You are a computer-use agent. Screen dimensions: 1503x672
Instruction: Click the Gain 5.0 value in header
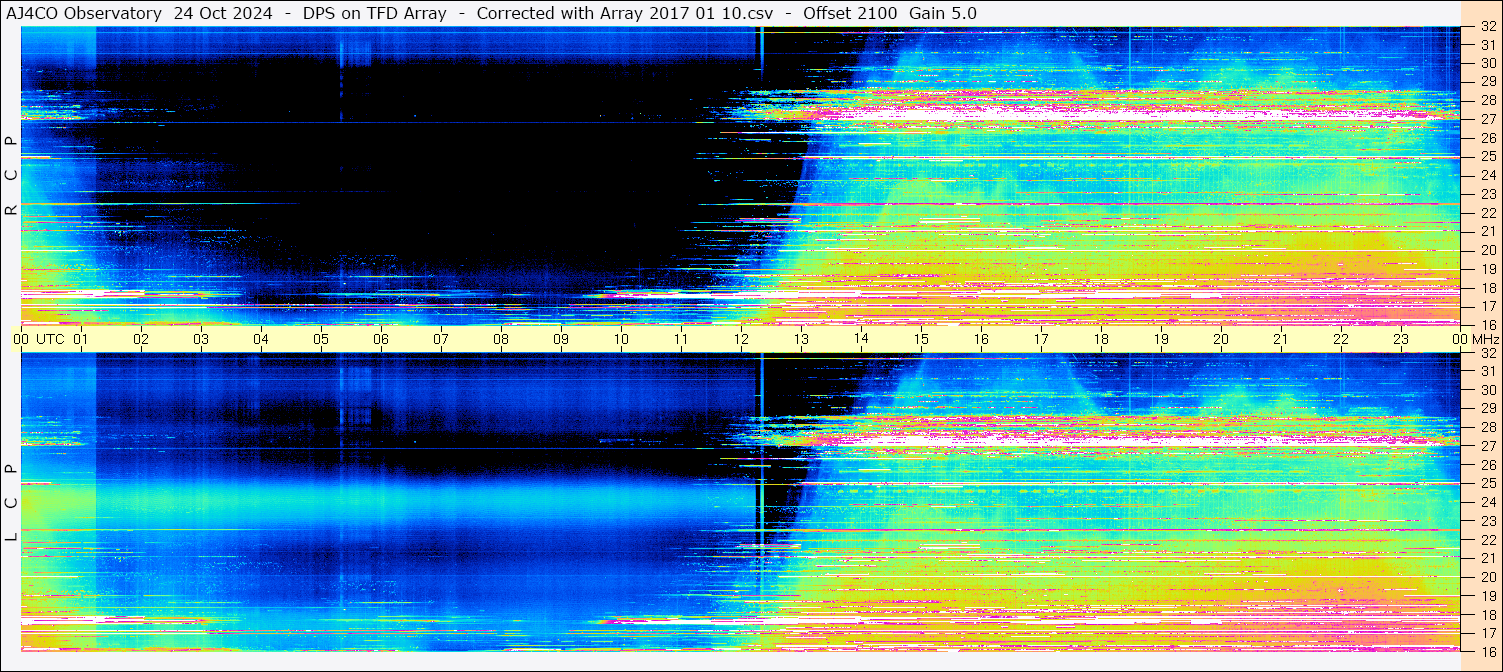(943, 13)
